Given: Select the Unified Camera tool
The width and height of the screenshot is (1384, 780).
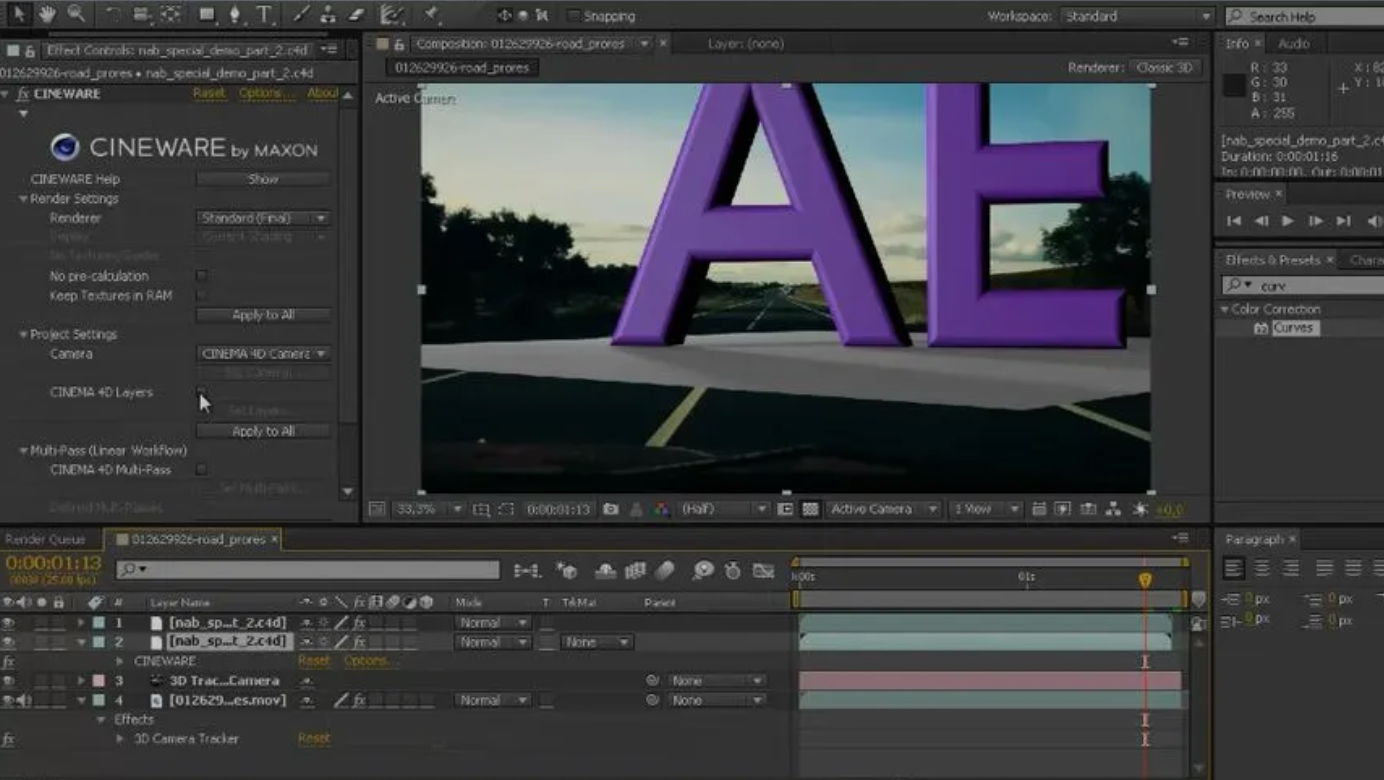Looking at the screenshot, I should (141, 15).
